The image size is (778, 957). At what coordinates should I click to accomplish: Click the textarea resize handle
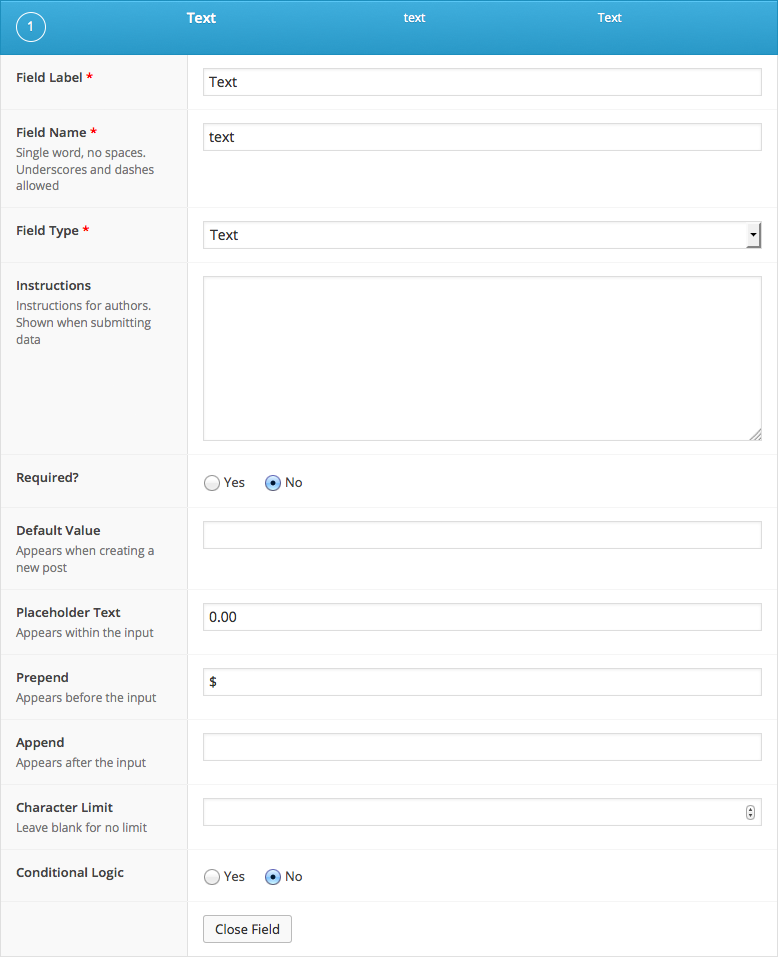(x=757, y=435)
